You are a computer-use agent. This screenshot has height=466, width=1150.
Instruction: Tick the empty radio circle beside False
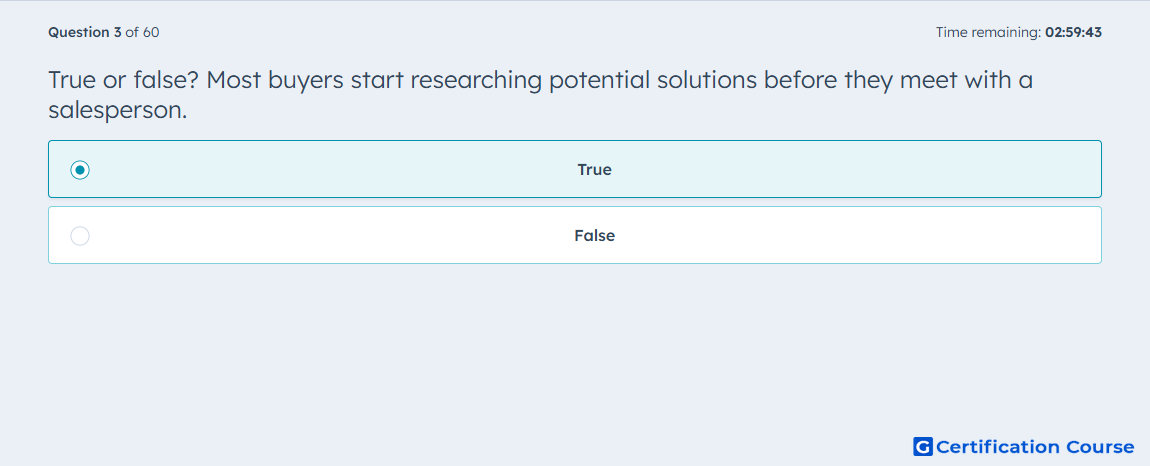[x=80, y=236]
